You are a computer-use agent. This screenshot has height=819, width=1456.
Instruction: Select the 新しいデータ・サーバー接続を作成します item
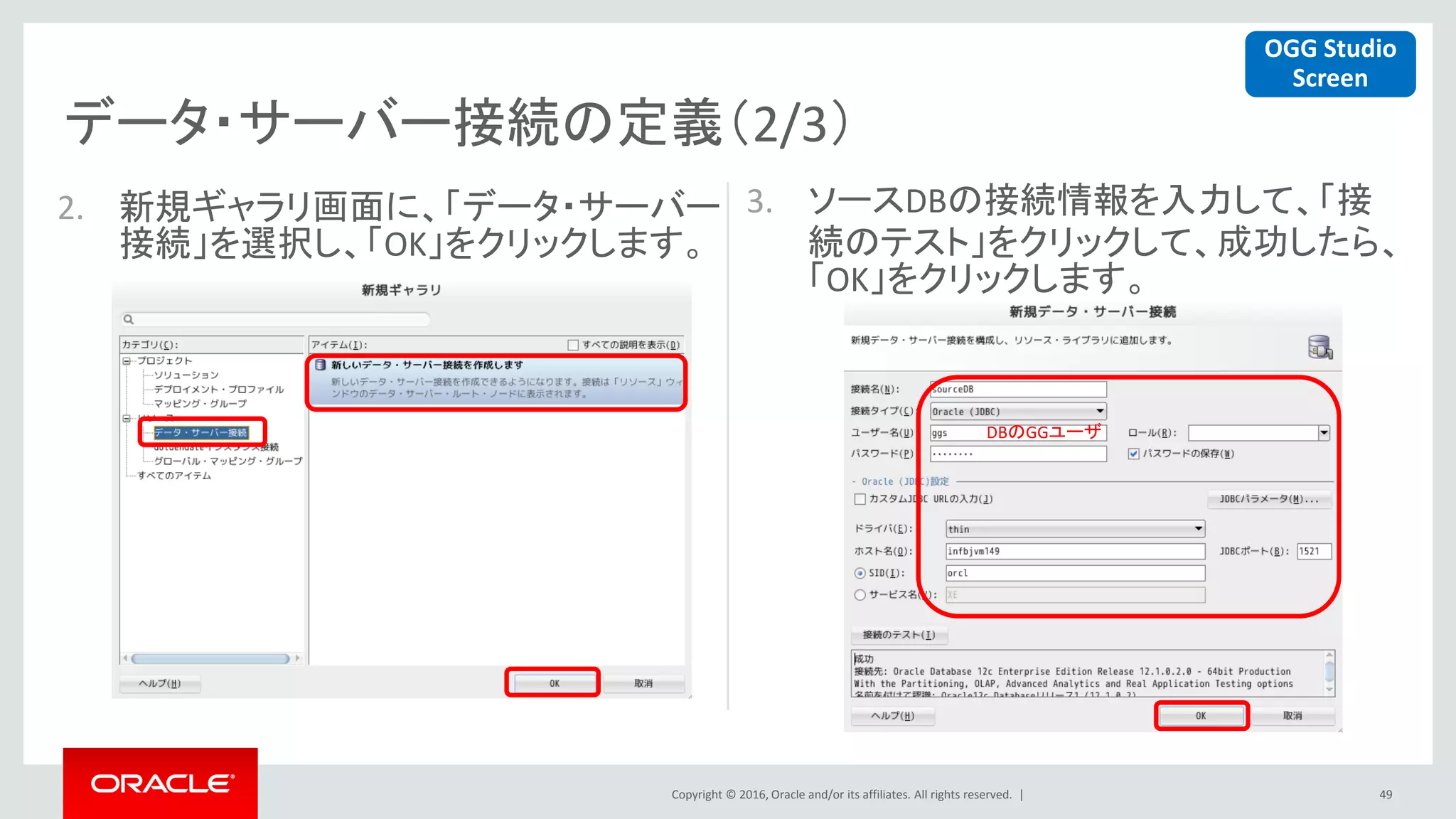(x=496, y=382)
